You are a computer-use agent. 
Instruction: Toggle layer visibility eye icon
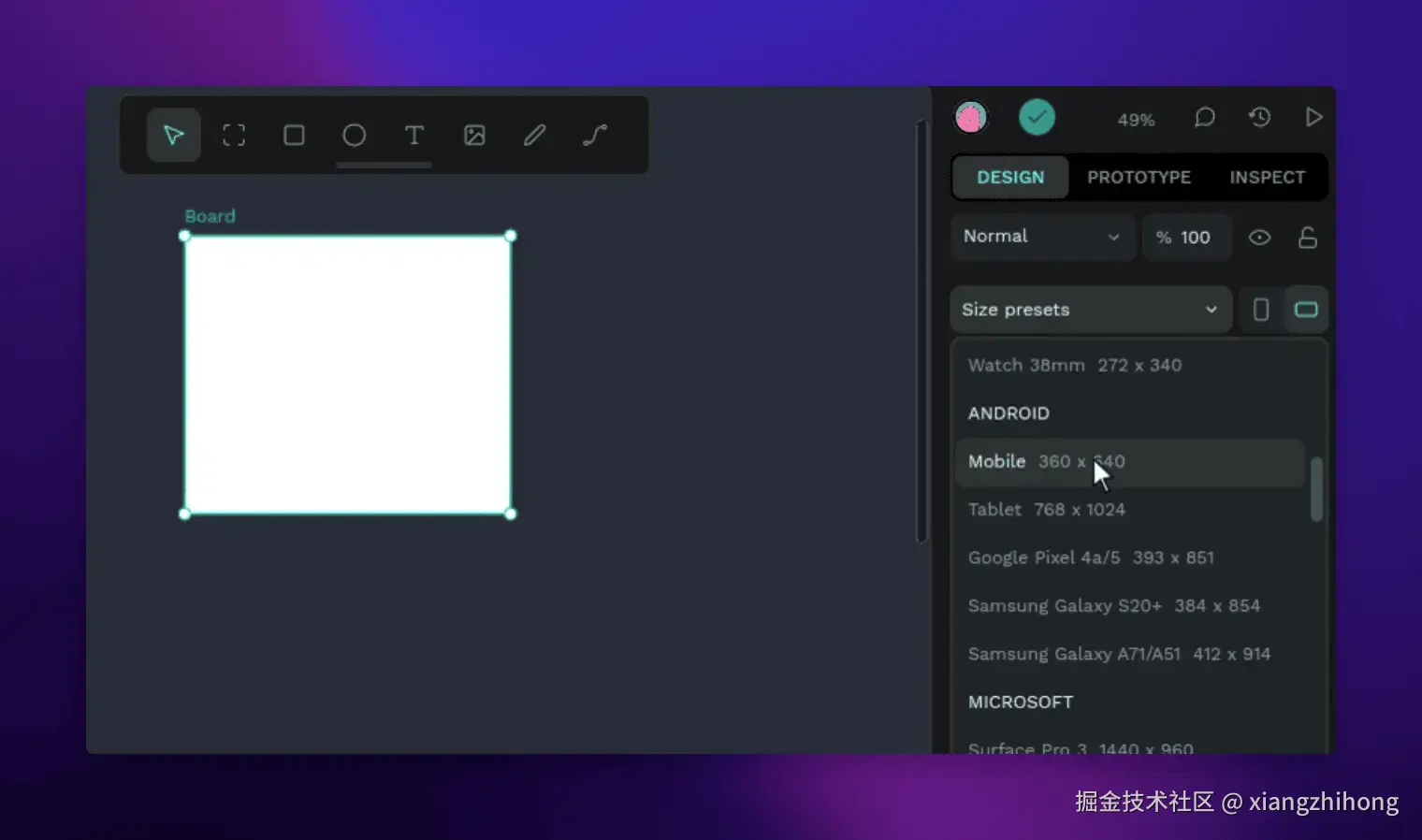click(1260, 238)
